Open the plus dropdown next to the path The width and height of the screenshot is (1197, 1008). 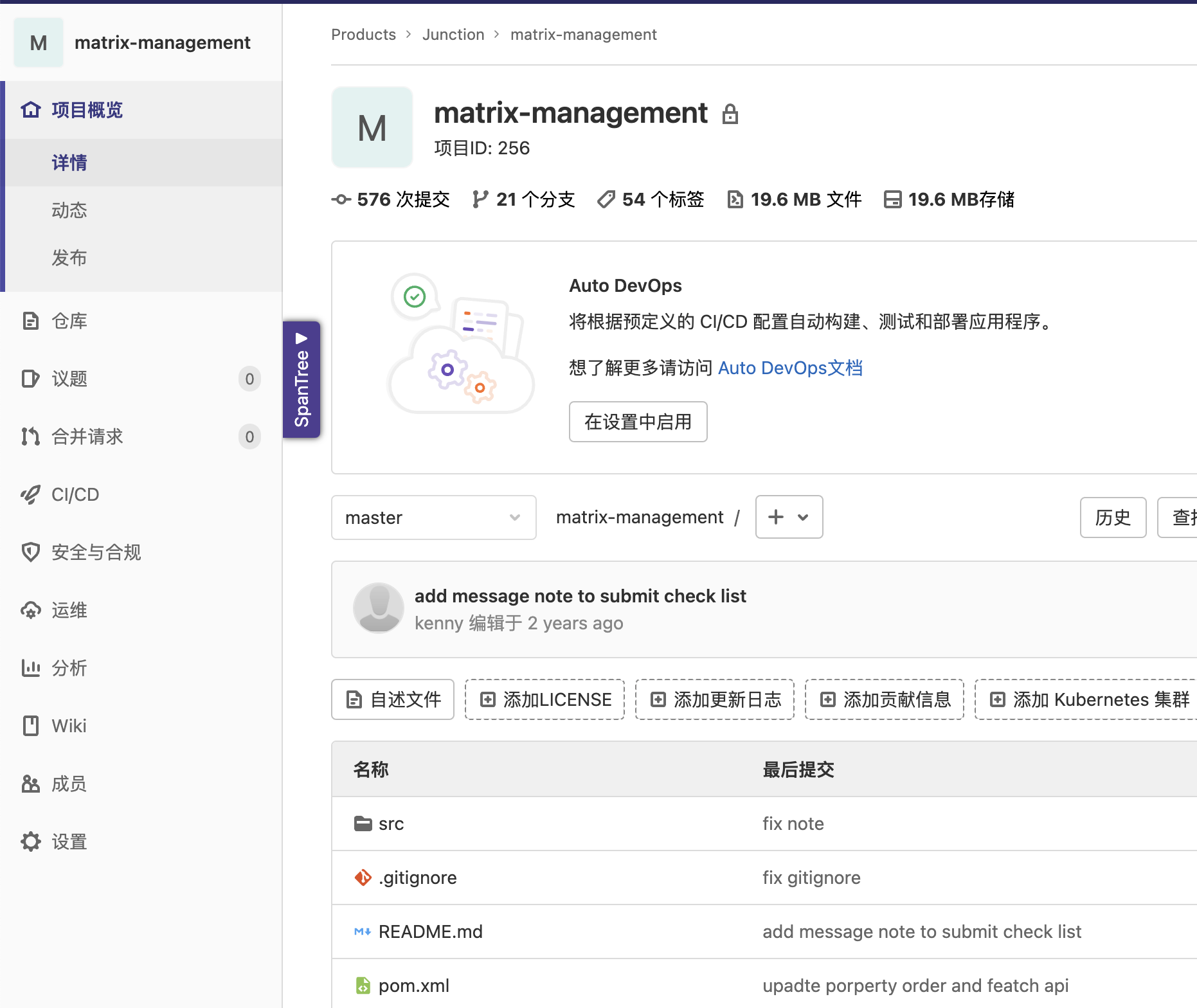(788, 517)
